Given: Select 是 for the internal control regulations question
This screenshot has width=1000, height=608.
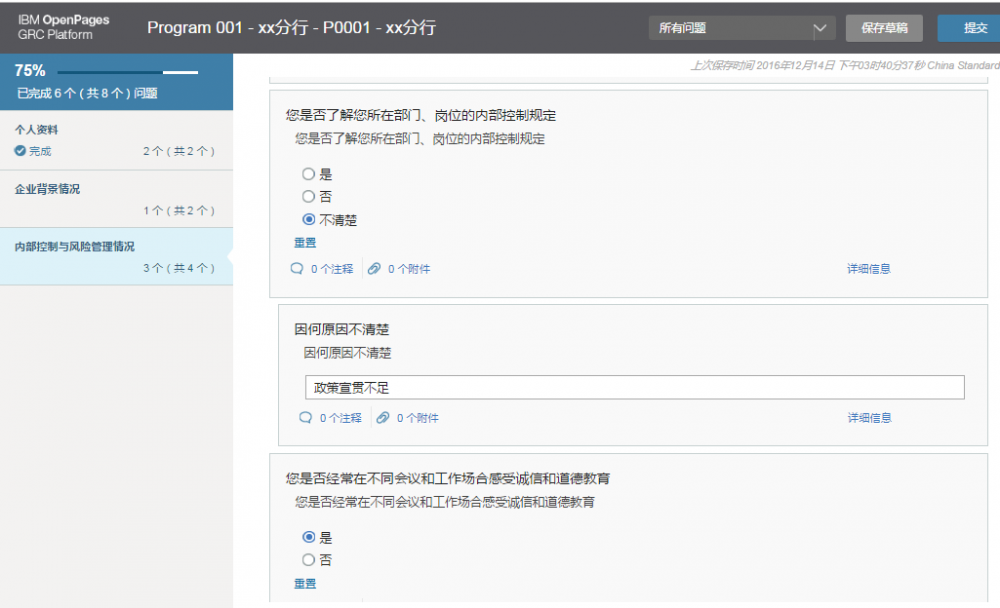Looking at the screenshot, I should 308,172.
